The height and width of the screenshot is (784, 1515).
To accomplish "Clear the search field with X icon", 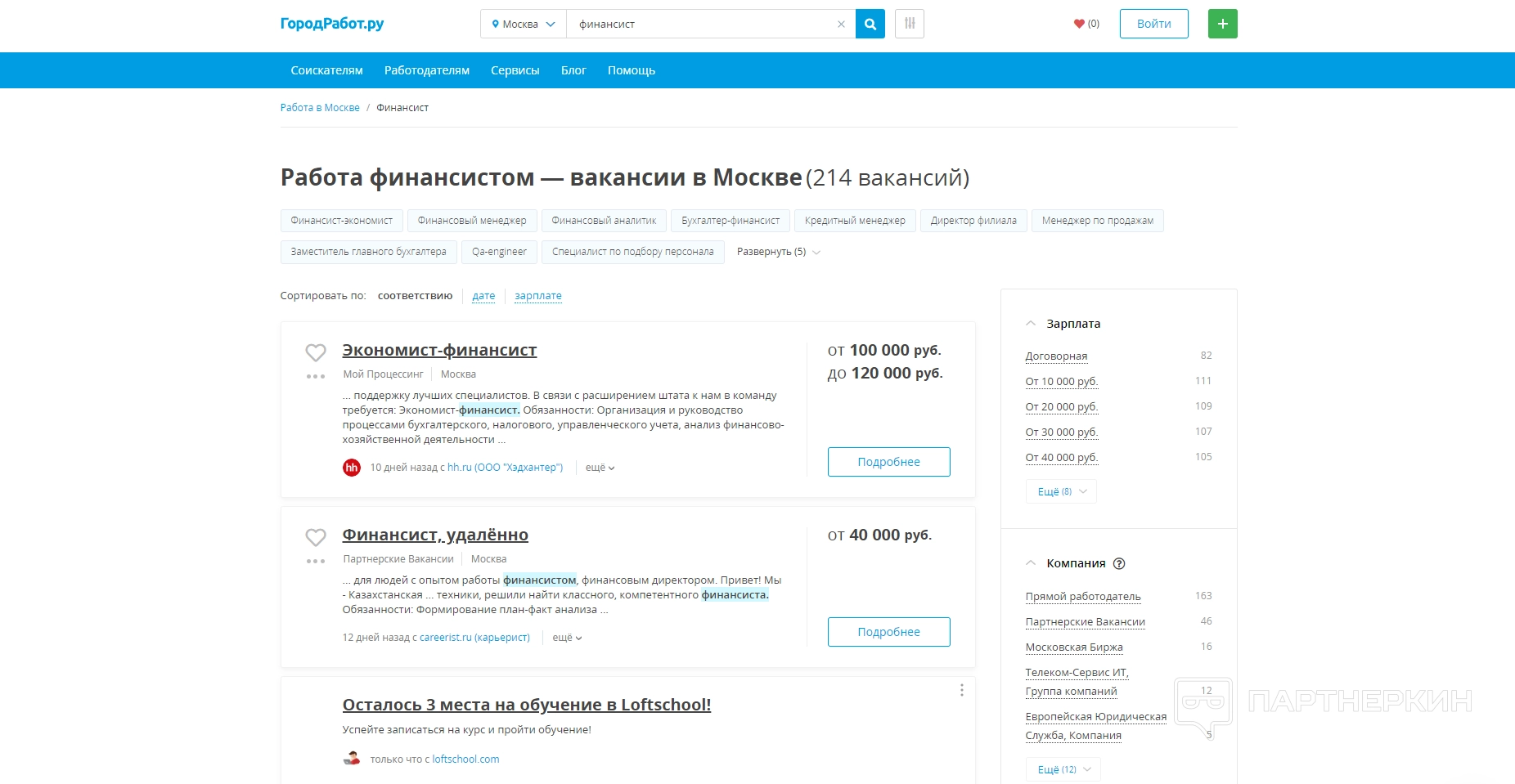I will tap(841, 25).
